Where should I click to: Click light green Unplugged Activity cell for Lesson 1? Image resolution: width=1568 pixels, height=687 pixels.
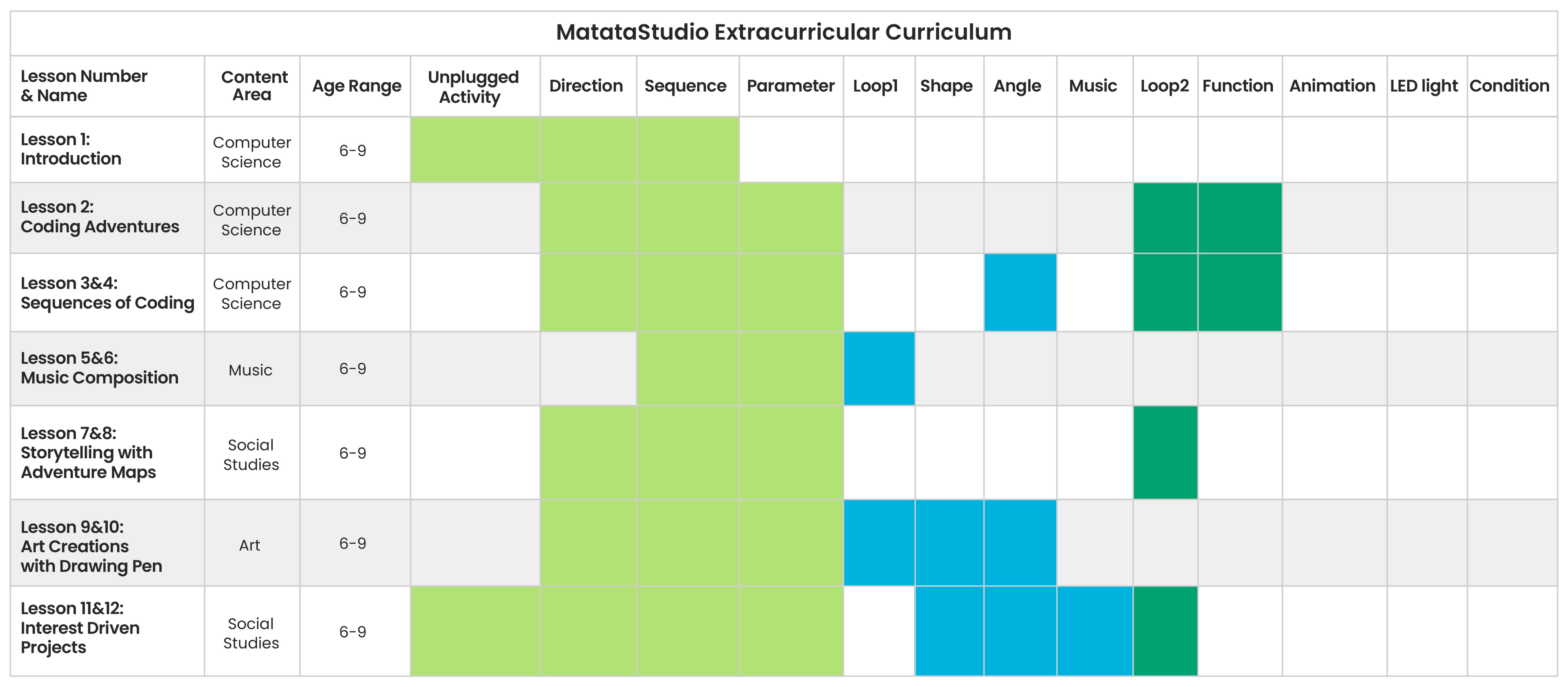coord(475,149)
